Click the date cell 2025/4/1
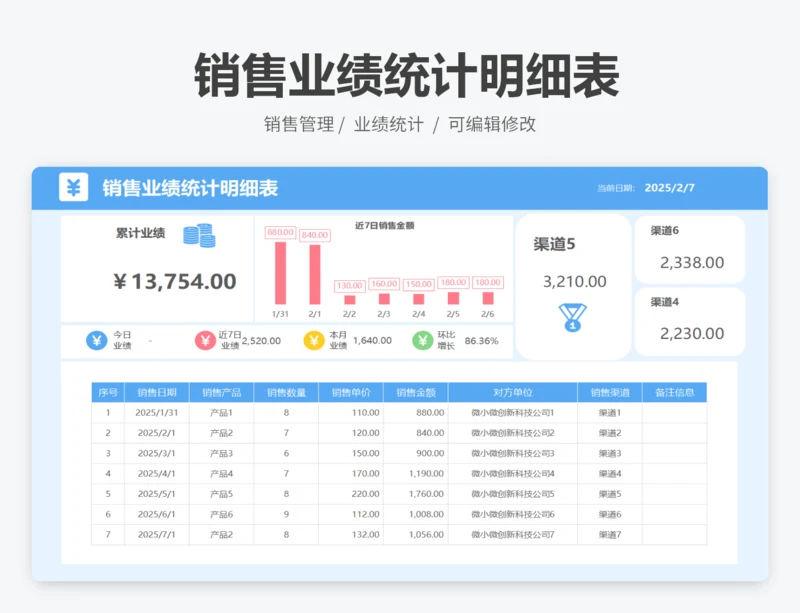The image size is (800, 613). point(157,474)
